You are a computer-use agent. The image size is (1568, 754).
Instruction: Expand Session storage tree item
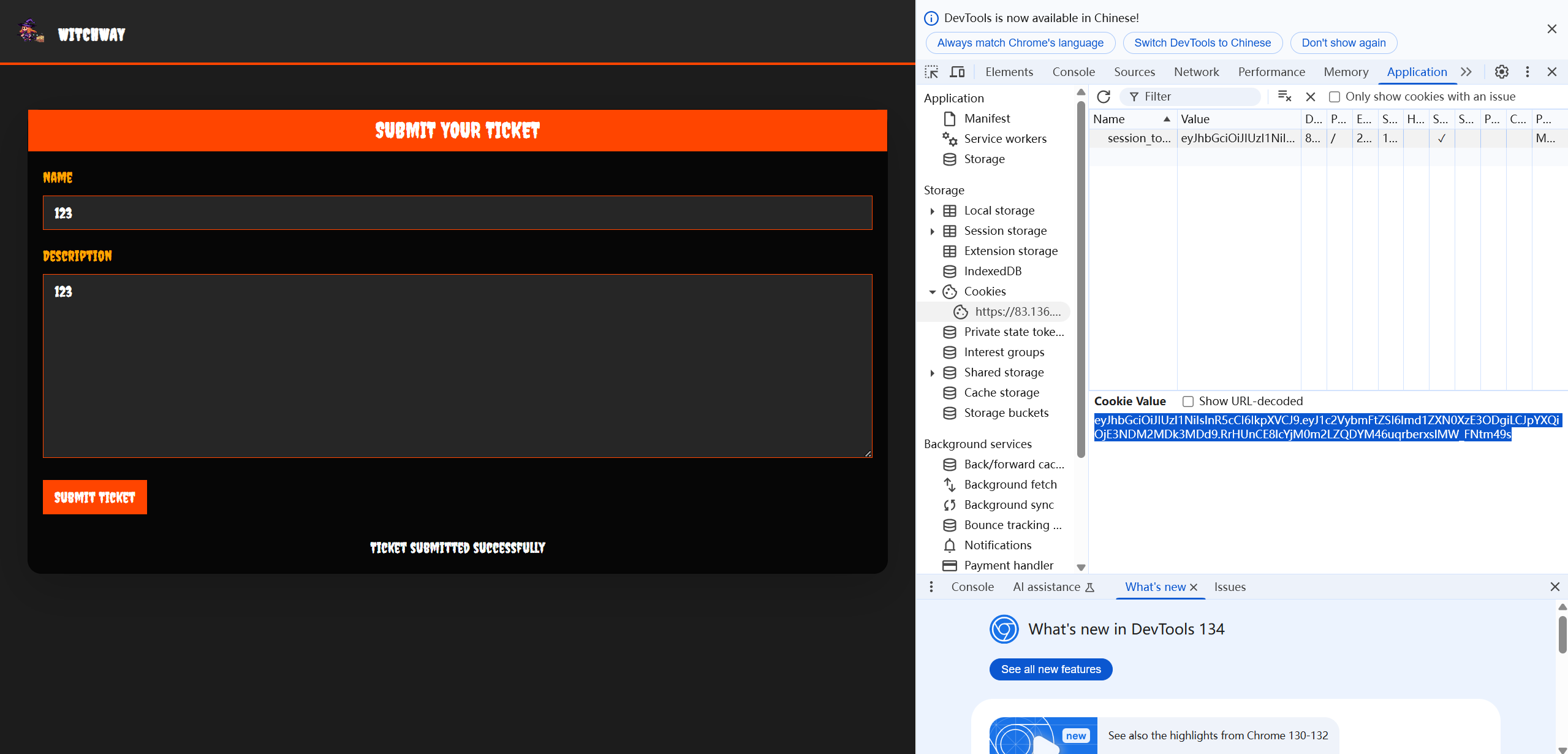[933, 232]
